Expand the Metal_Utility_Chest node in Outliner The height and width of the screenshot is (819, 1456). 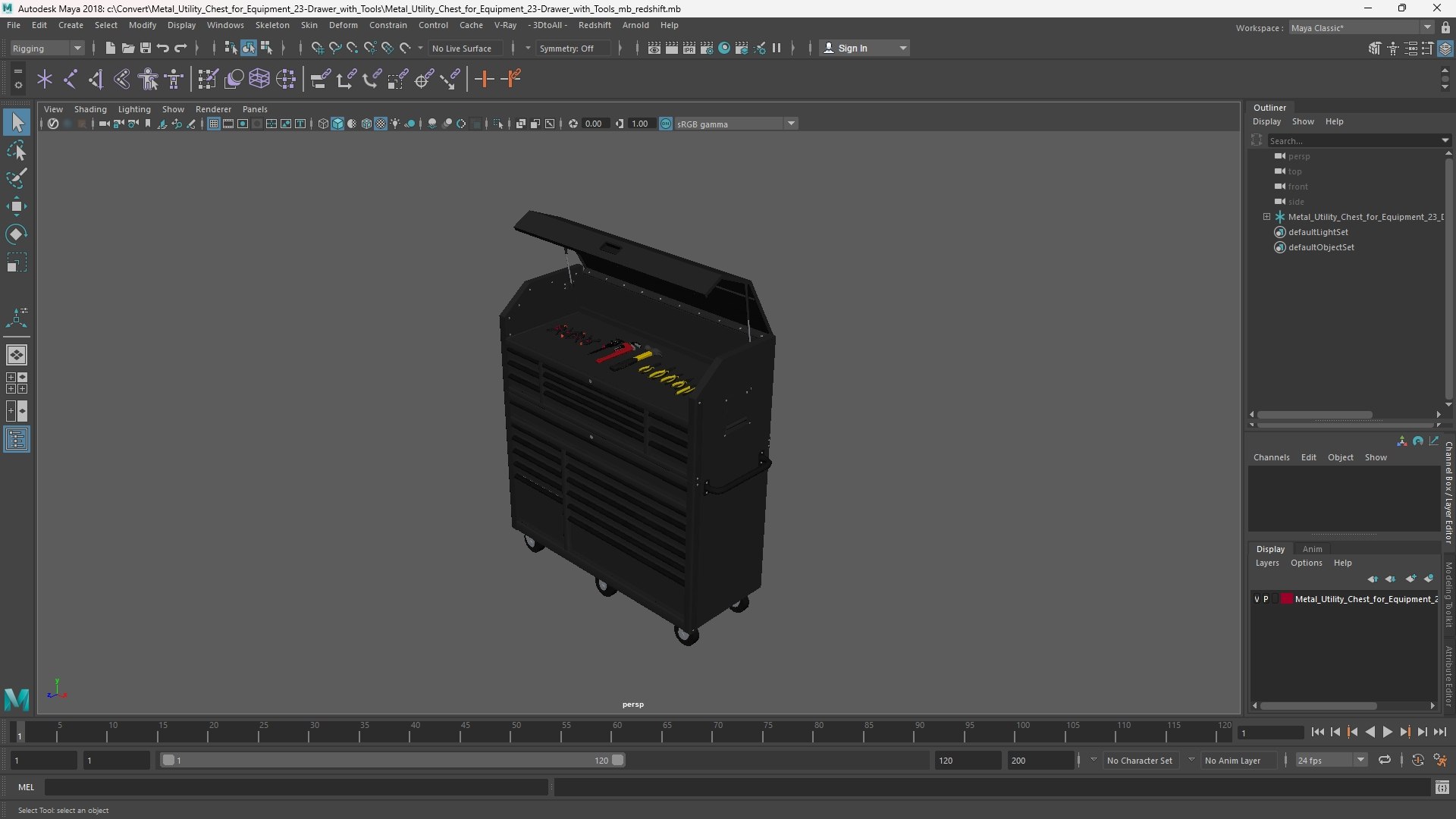[x=1266, y=217]
